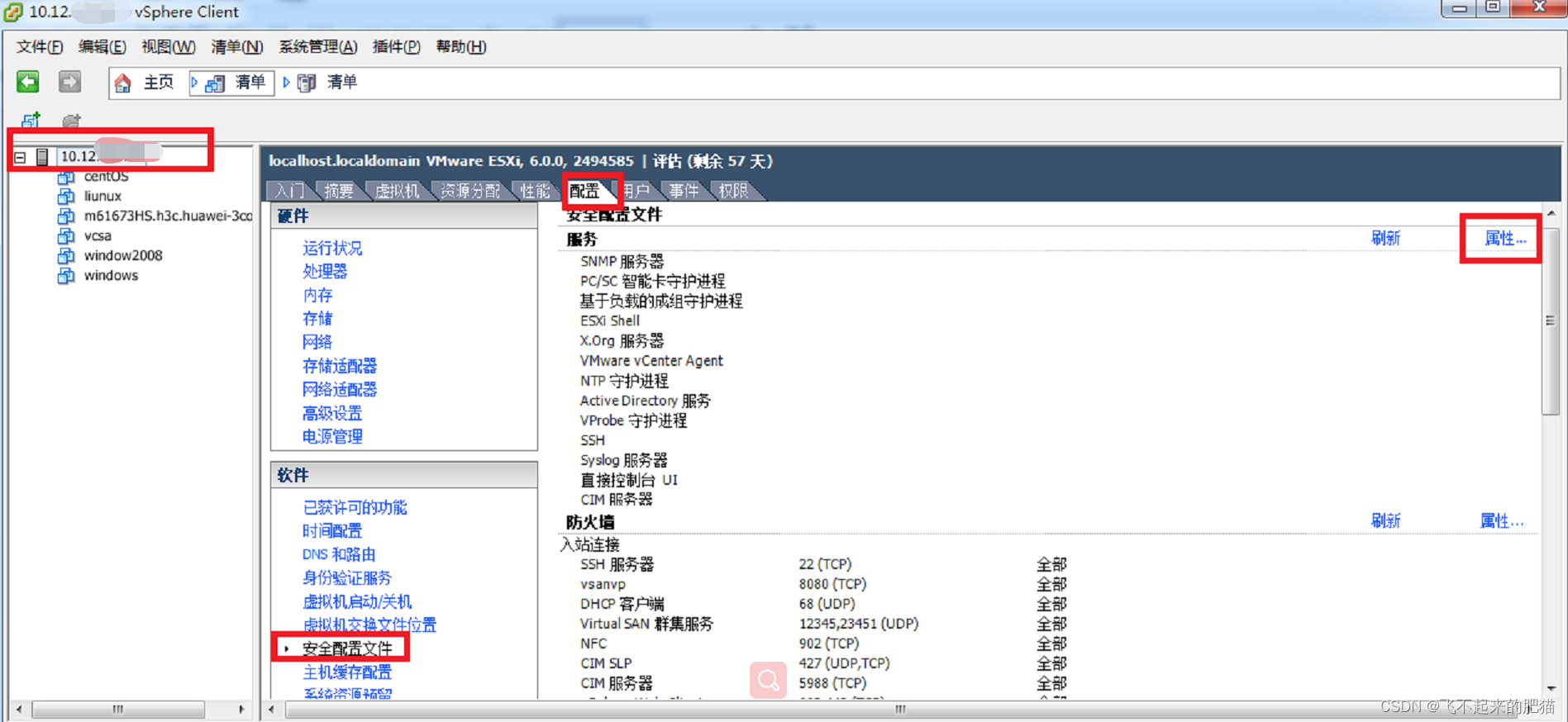This screenshot has height=722, width=1568.
Task: Click the green back navigation arrow
Action: tap(28, 81)
